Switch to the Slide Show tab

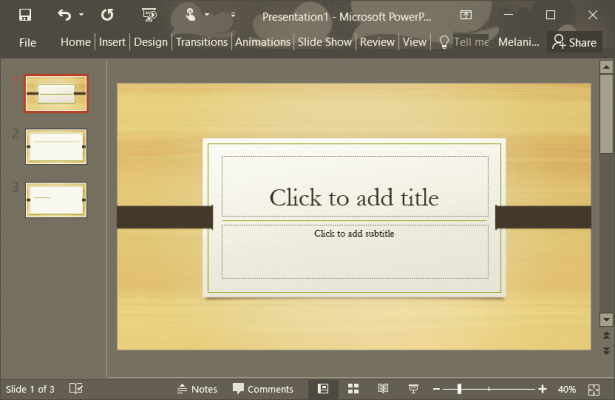click(325, 42)
